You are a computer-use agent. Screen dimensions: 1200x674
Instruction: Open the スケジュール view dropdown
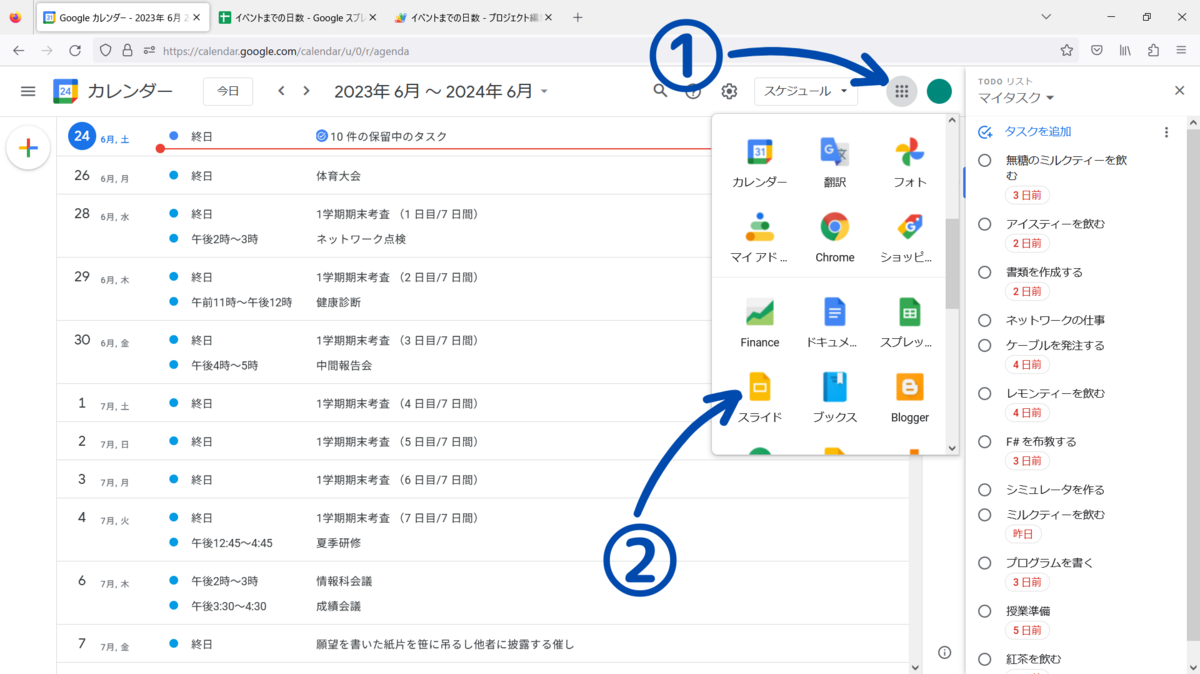805,91
